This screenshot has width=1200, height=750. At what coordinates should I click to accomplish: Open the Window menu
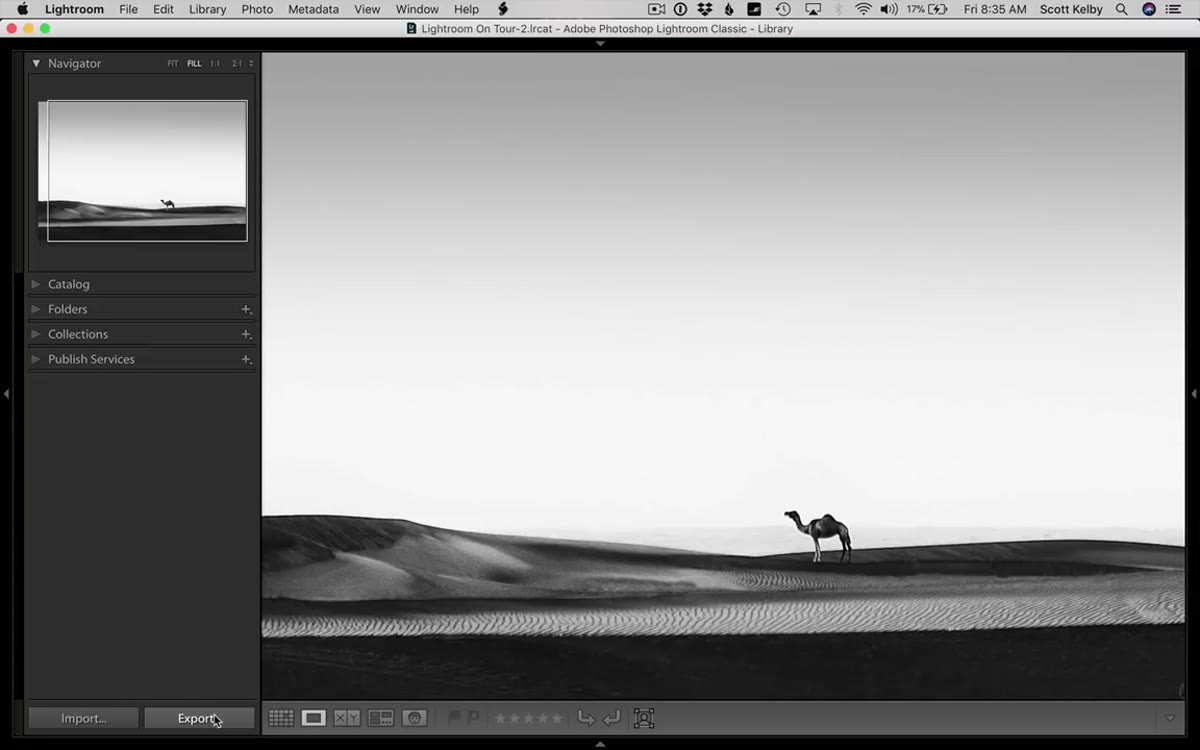tap(417, 9)
